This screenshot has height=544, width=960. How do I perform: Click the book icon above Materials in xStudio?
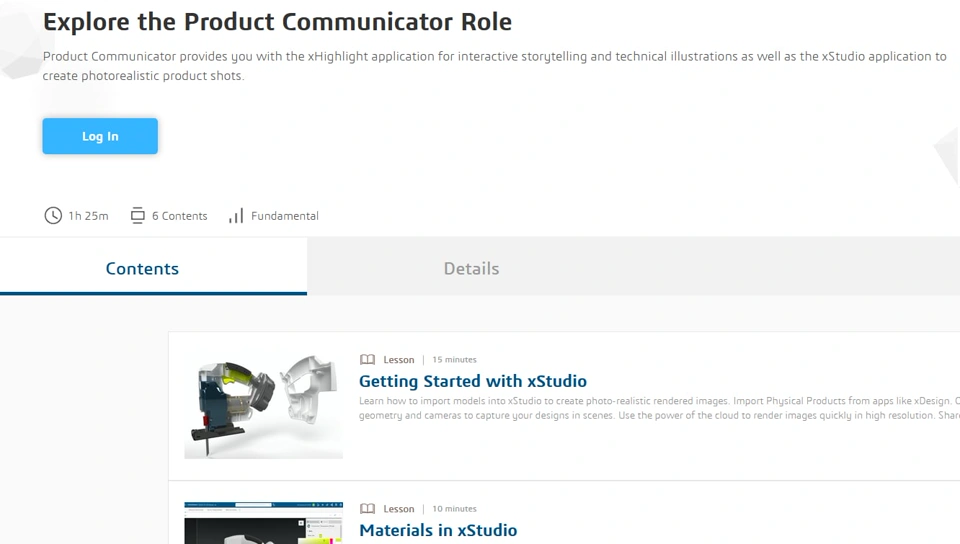367,509
